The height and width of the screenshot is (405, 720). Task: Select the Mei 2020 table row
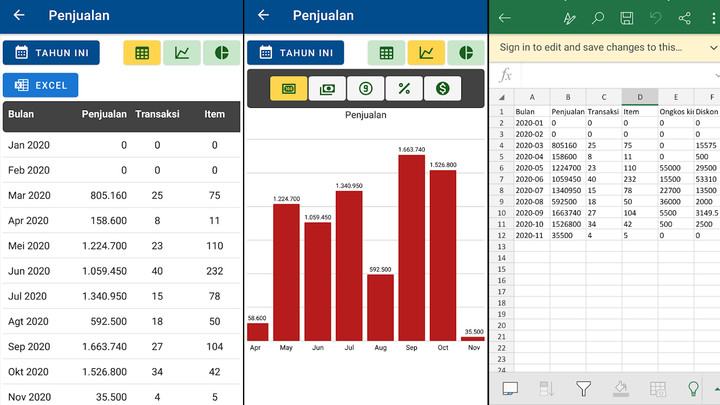121,246
